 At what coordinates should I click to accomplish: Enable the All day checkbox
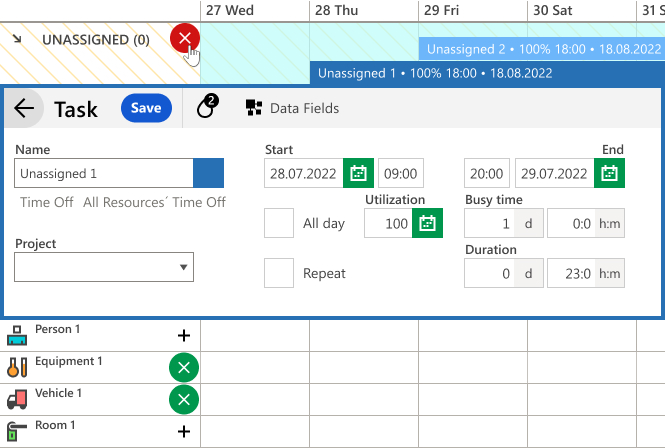tap(279, 223)
